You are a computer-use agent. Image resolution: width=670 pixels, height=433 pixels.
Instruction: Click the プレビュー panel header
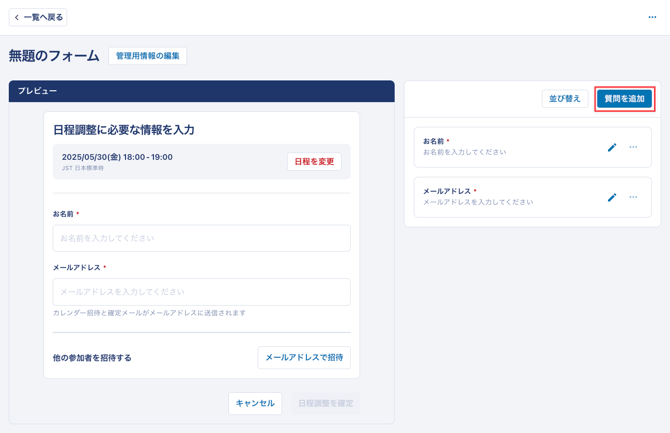tap(201, 91)
